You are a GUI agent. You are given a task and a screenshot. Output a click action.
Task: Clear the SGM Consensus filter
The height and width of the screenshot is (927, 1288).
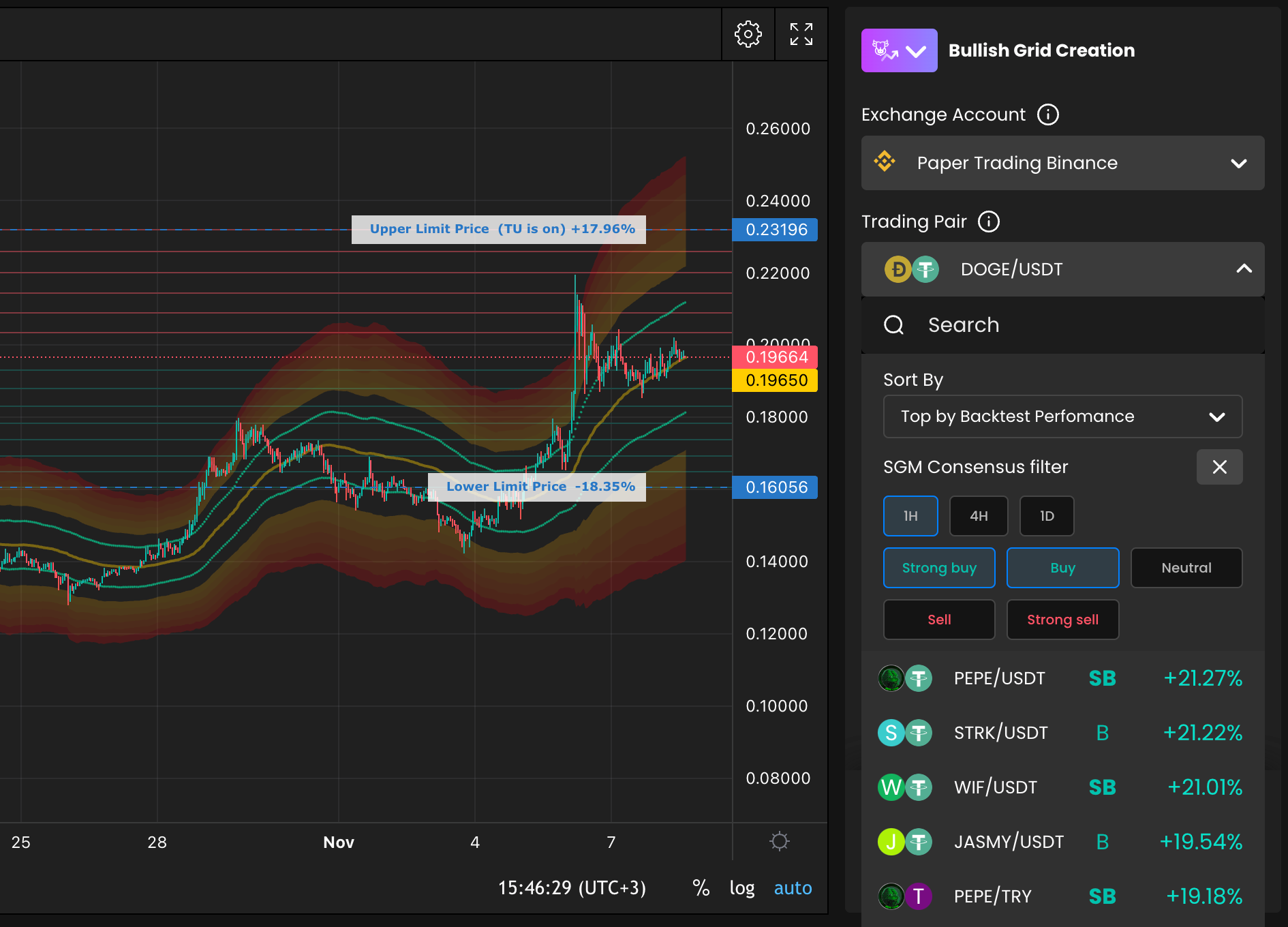tap(1220, 467)
